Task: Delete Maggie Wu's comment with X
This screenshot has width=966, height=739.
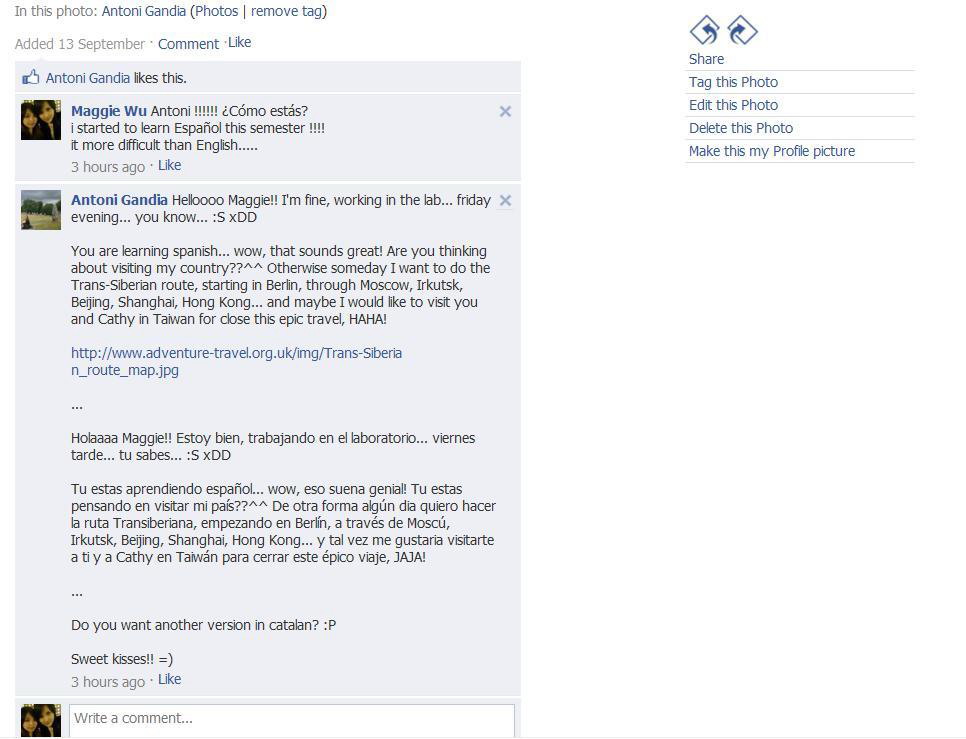Action: click(x=505, y=111)
